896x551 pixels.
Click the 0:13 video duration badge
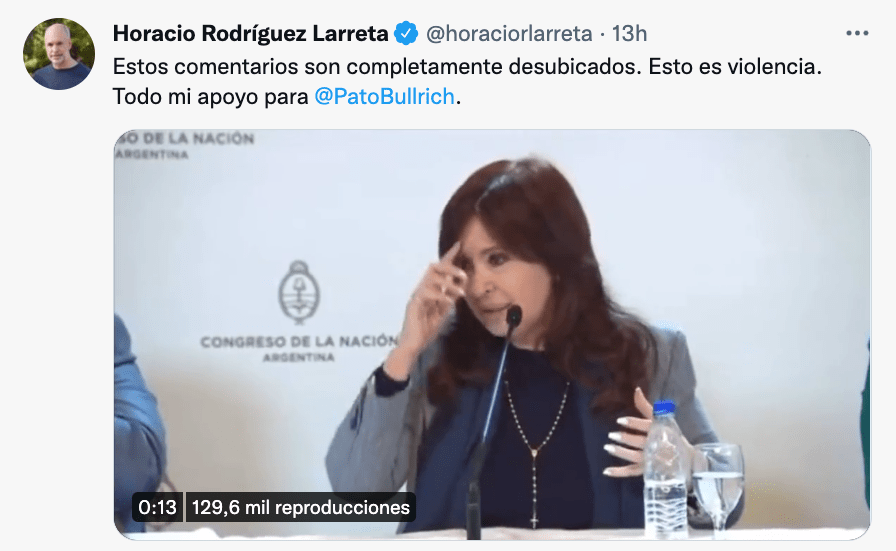pos(158,507)
